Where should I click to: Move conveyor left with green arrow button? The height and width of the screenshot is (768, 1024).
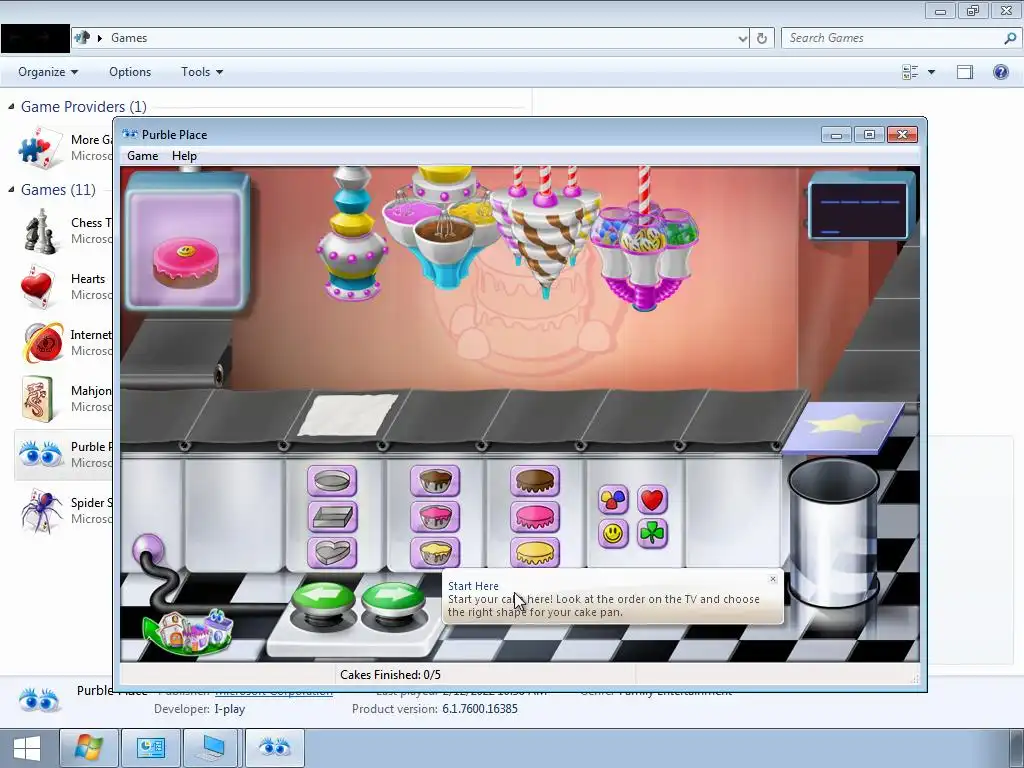point(323,601)
